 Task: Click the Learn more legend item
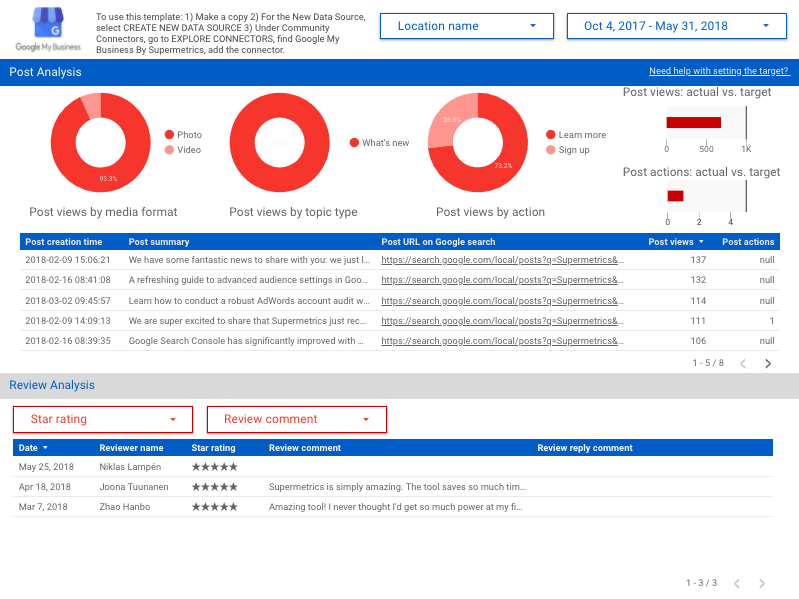pyautogui.click(x=581, y=135)
